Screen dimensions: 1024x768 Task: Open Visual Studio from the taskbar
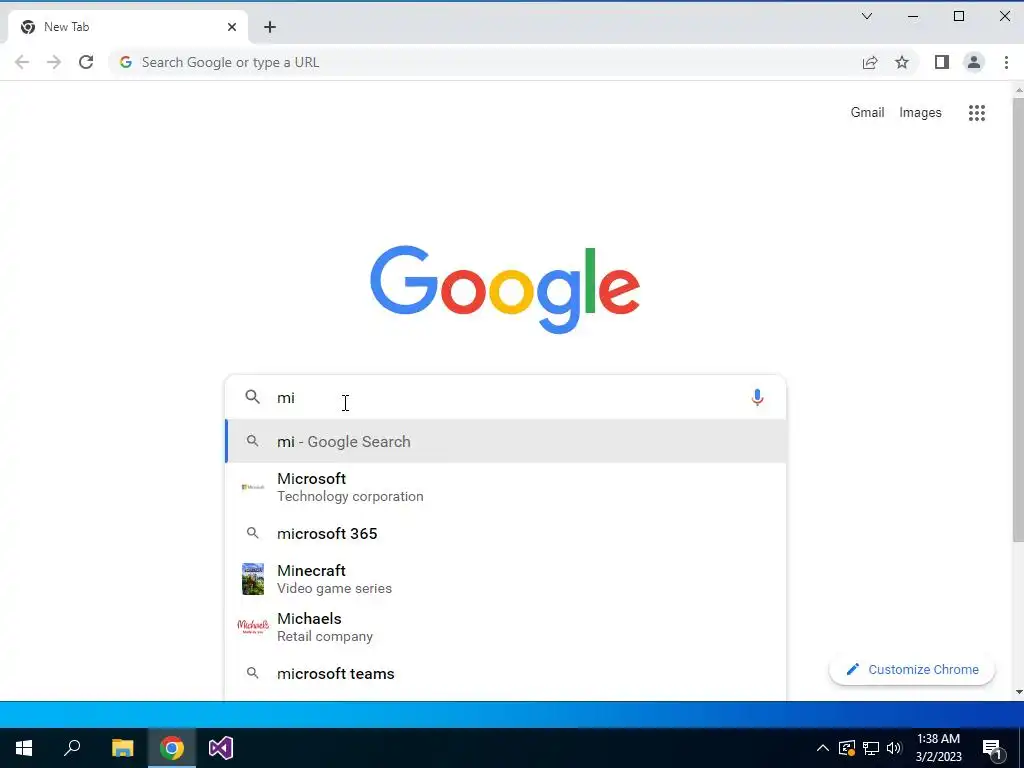[x=221, y=748]
